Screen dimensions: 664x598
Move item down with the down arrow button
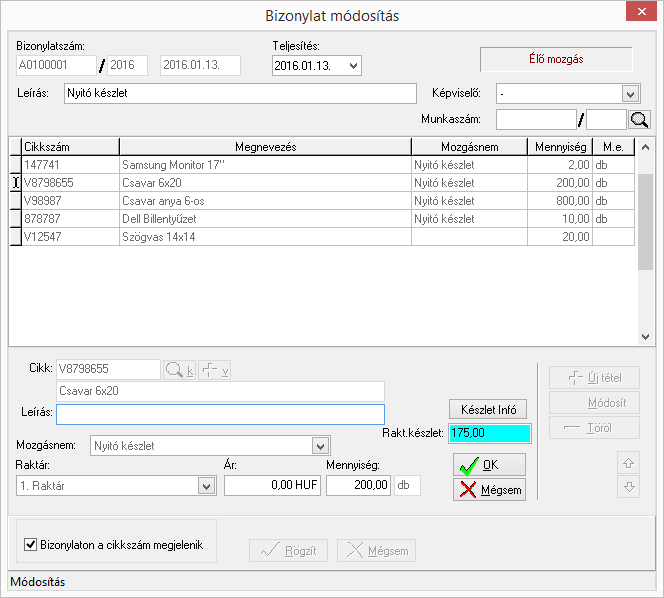(628, 487)
